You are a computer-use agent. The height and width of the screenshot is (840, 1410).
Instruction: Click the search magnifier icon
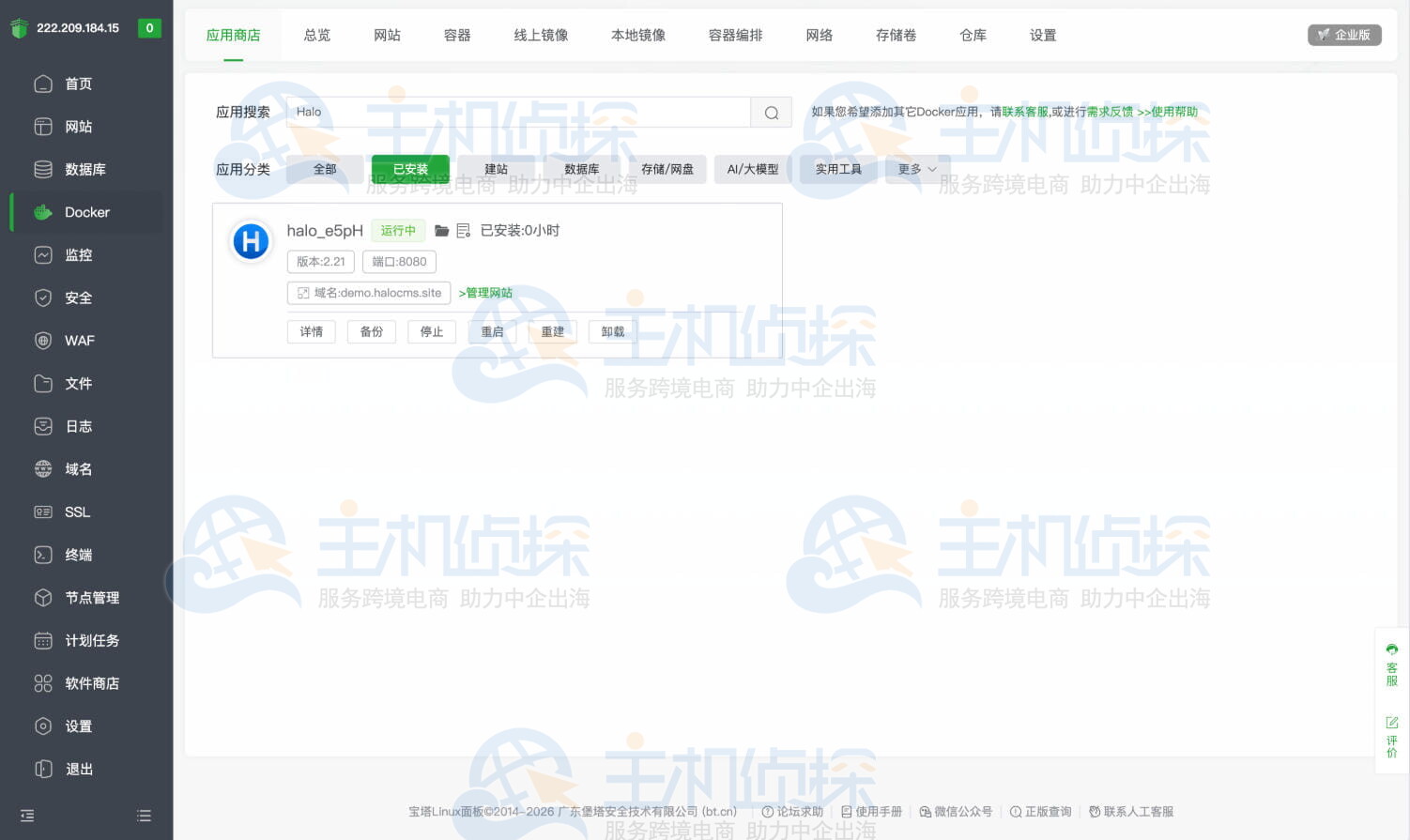click(x=772, y=113)
